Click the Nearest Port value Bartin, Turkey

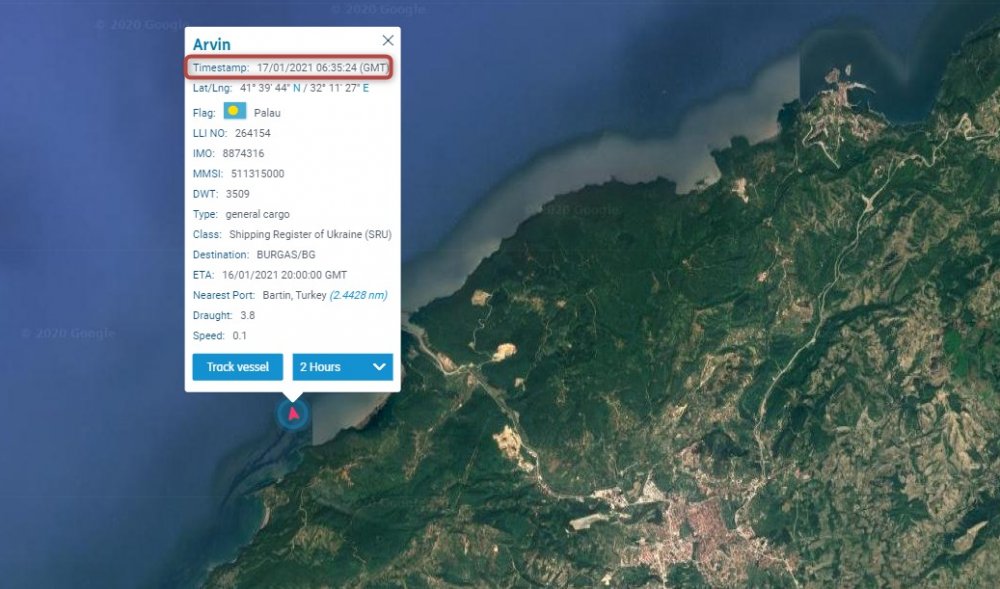click(294, 295)
